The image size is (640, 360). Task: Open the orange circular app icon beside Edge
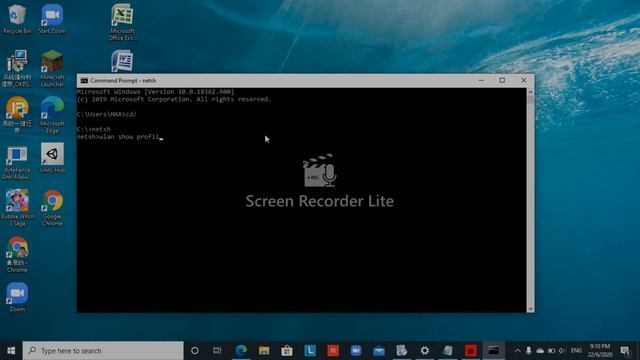[17, 115]
